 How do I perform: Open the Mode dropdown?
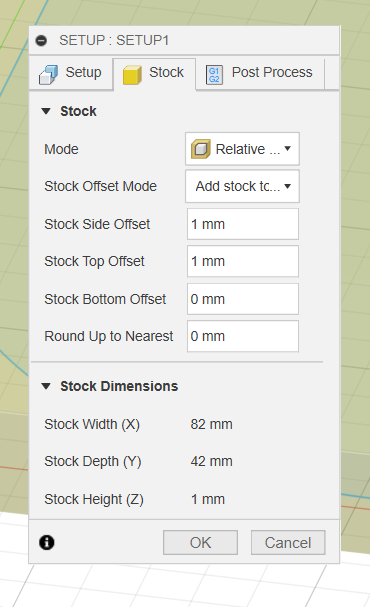(242, 149)
